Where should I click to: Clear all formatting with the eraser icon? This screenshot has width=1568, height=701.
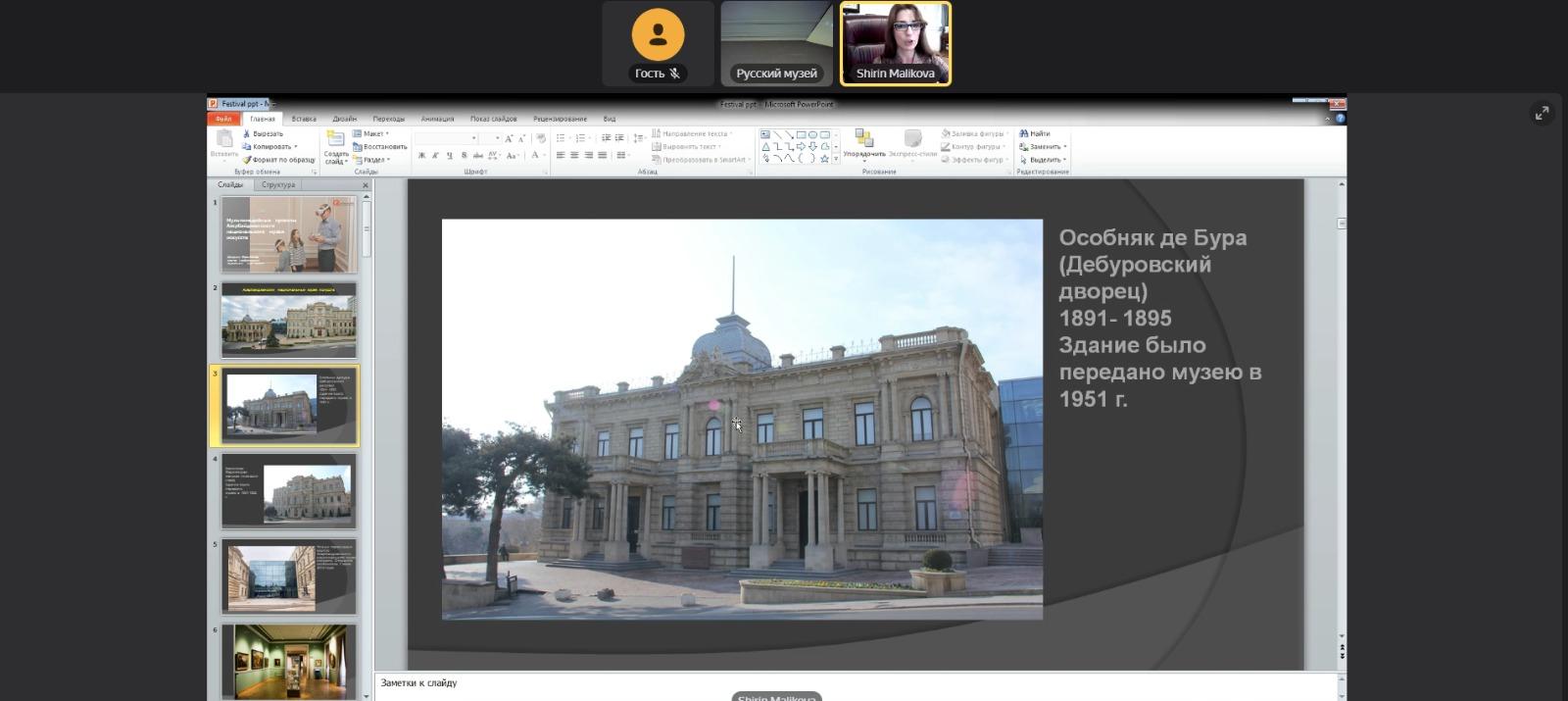[x=540, y=138]
